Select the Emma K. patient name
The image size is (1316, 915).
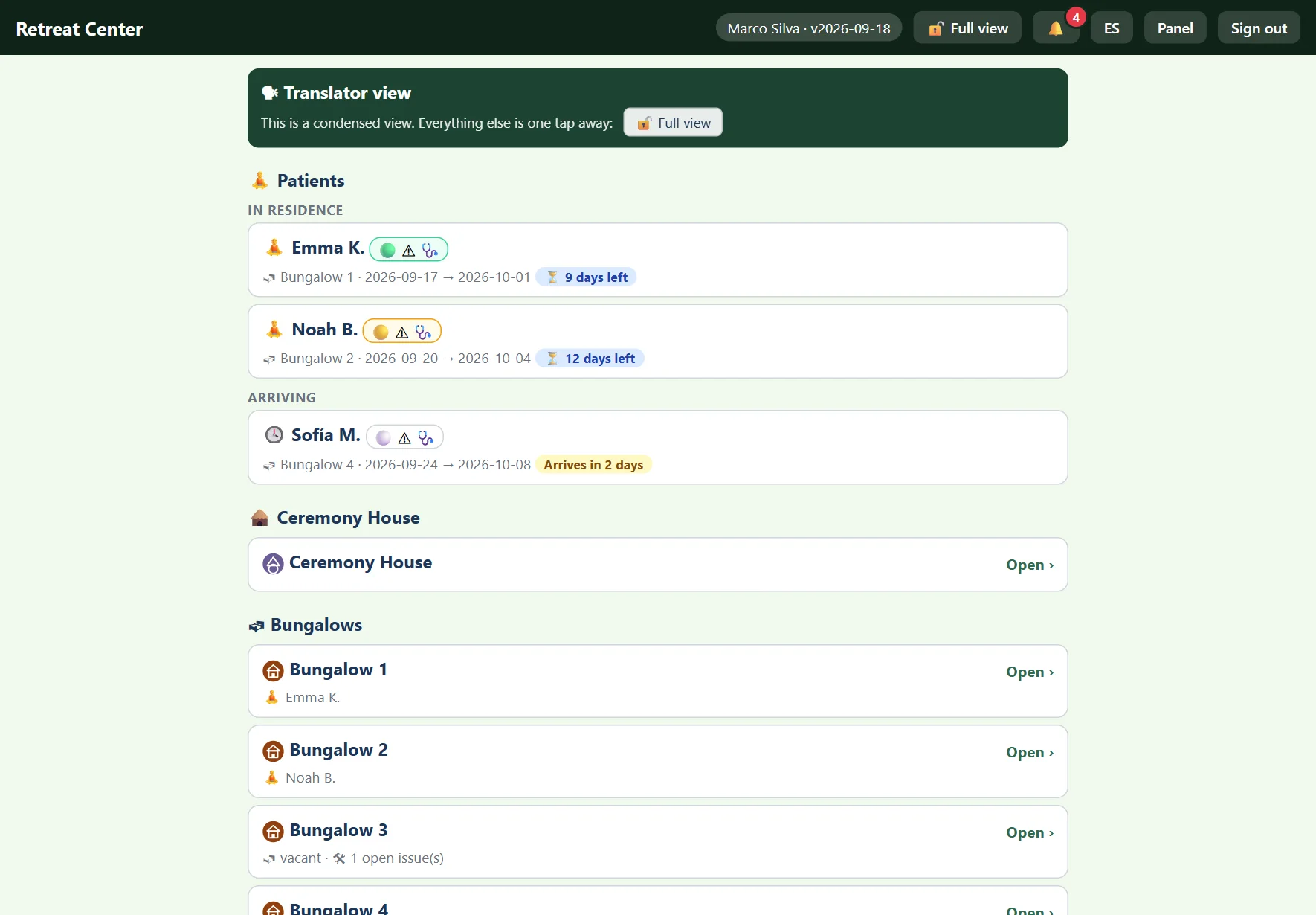click(x=328, y=248)
